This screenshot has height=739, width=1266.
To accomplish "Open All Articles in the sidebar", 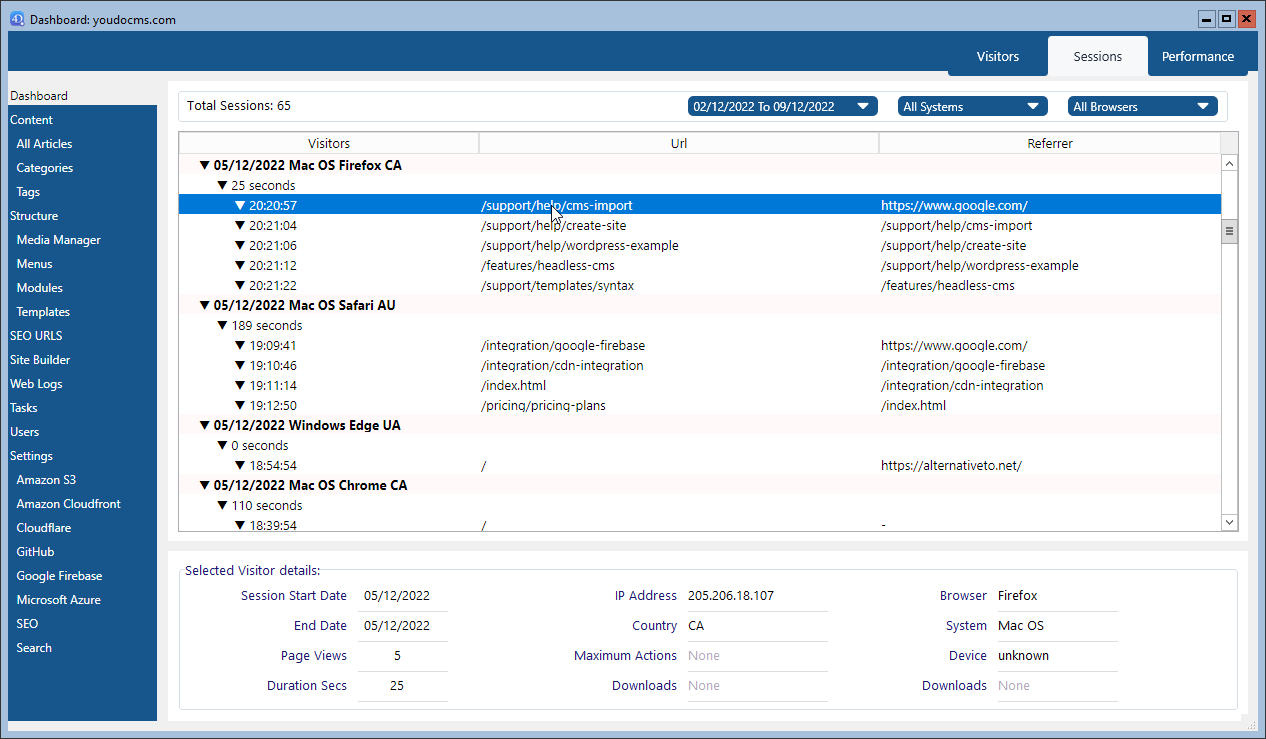I will [44, 144].
